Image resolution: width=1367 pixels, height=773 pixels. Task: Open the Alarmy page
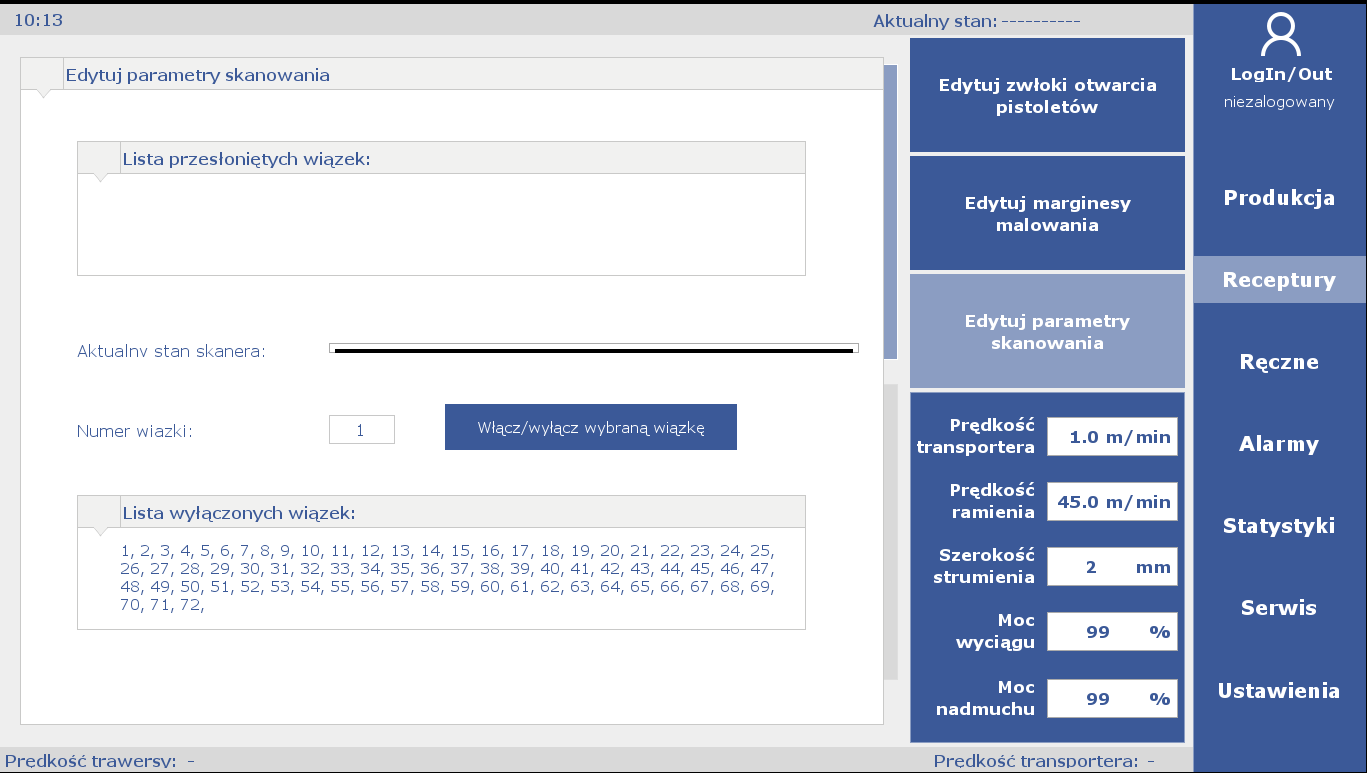coord(1279,443)
